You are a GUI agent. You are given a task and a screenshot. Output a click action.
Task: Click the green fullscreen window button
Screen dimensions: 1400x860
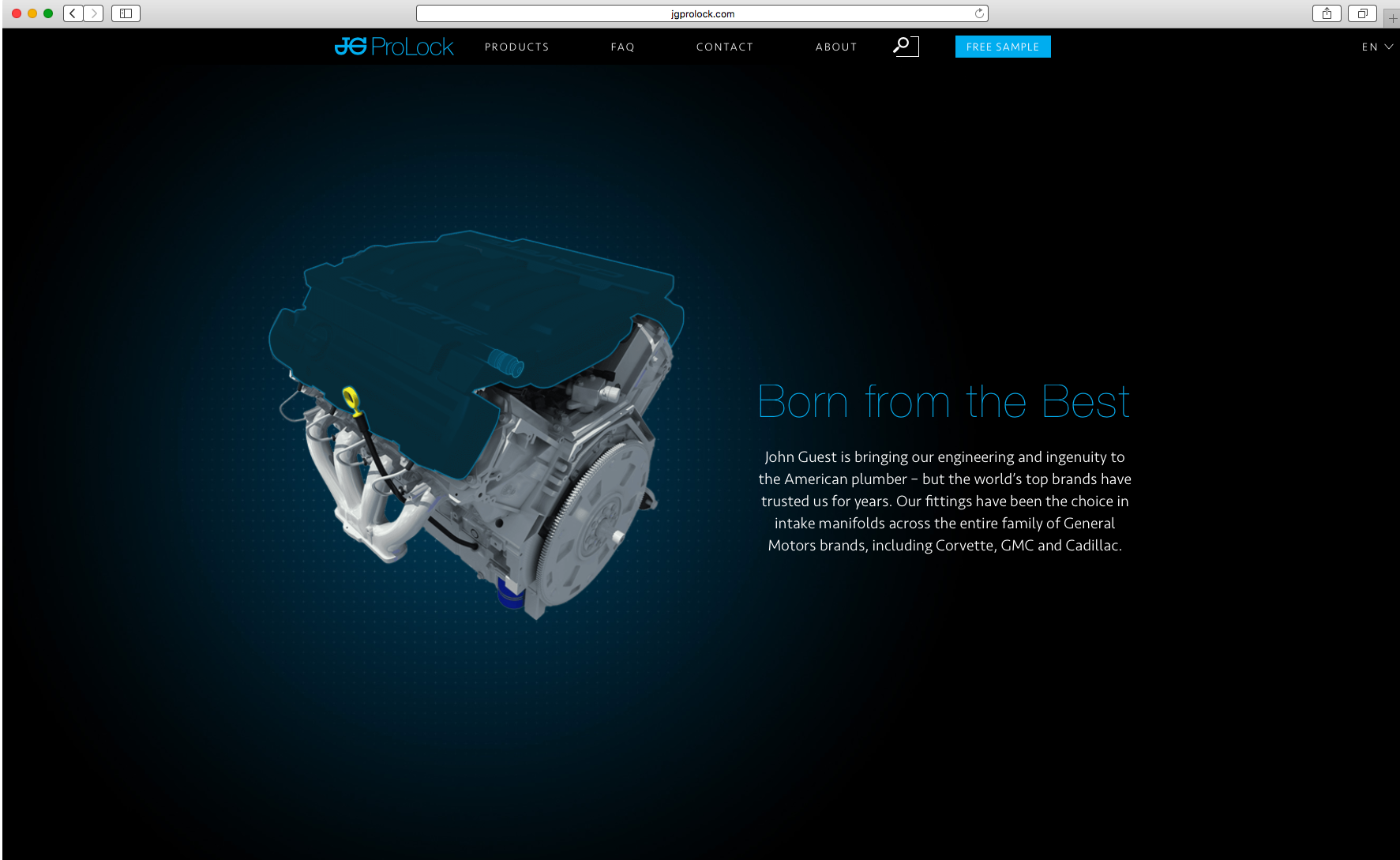(x=48, y=13)
